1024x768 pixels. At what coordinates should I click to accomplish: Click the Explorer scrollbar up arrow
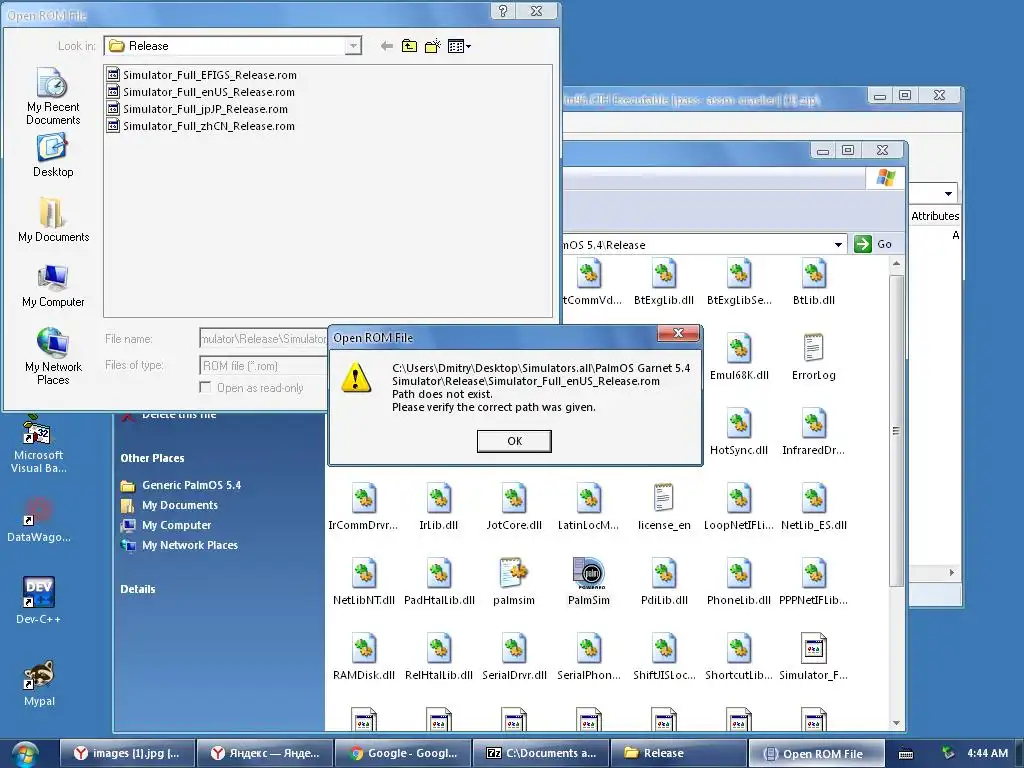pyautogui.click(x=897, y=263)
